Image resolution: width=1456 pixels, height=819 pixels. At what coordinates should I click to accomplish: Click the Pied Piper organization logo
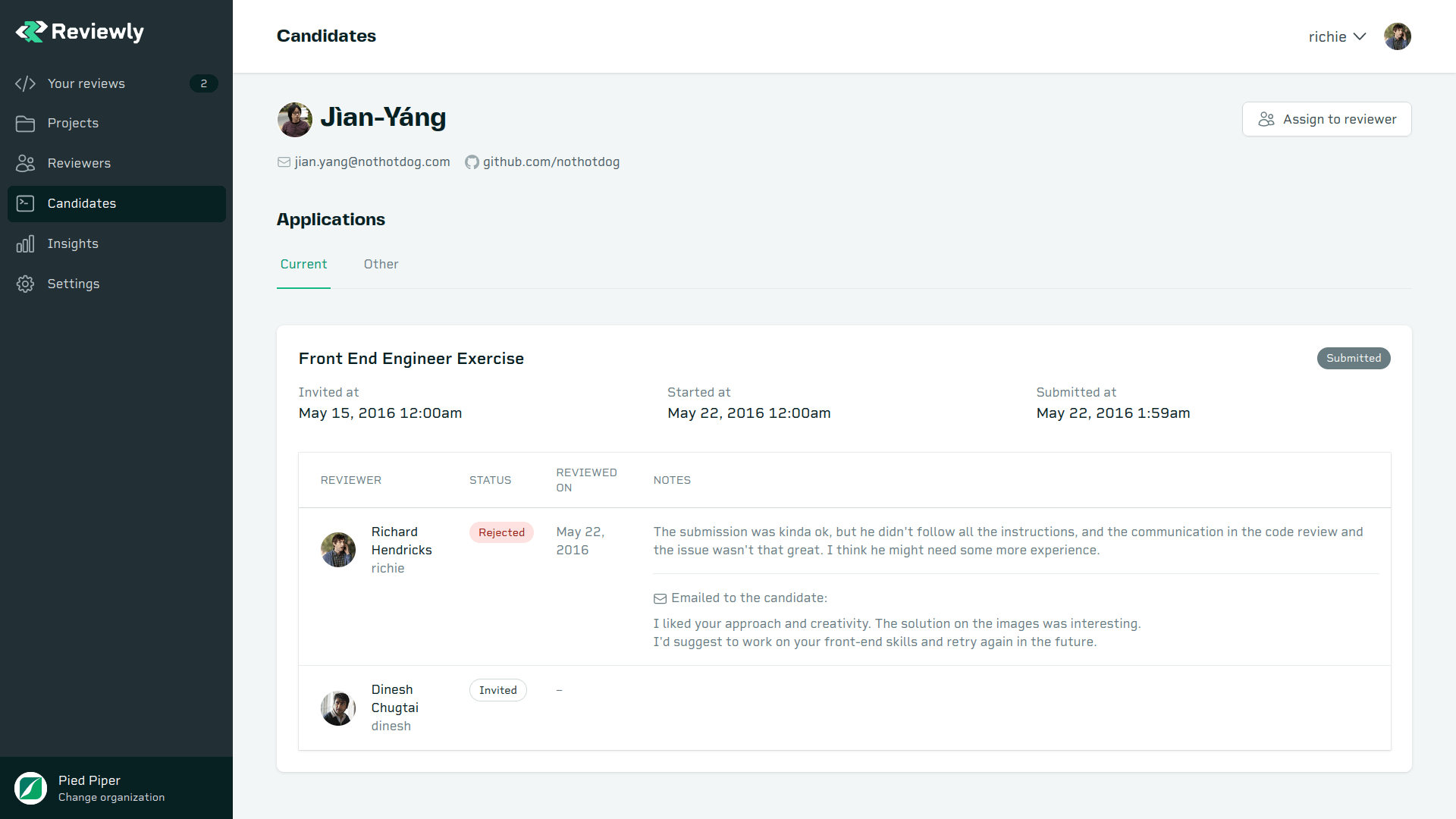pos(31,788)
